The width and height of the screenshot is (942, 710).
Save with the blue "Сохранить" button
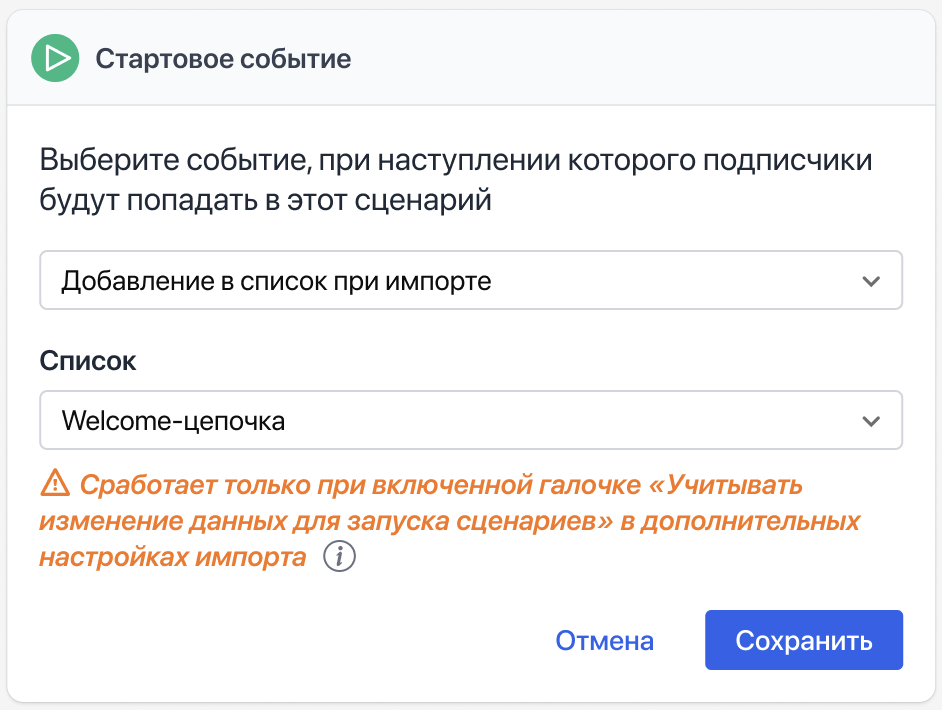[x=803, y=641]
